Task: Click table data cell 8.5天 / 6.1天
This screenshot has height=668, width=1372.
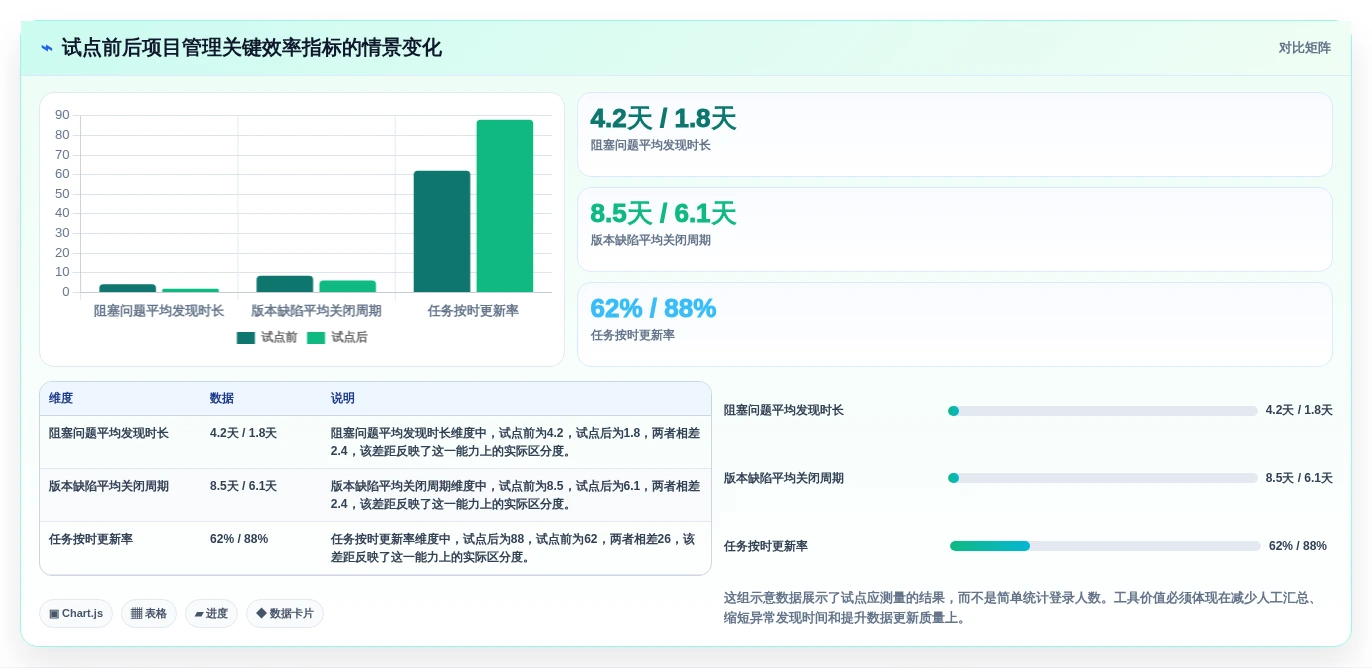Action: click(x=243, y=486)
